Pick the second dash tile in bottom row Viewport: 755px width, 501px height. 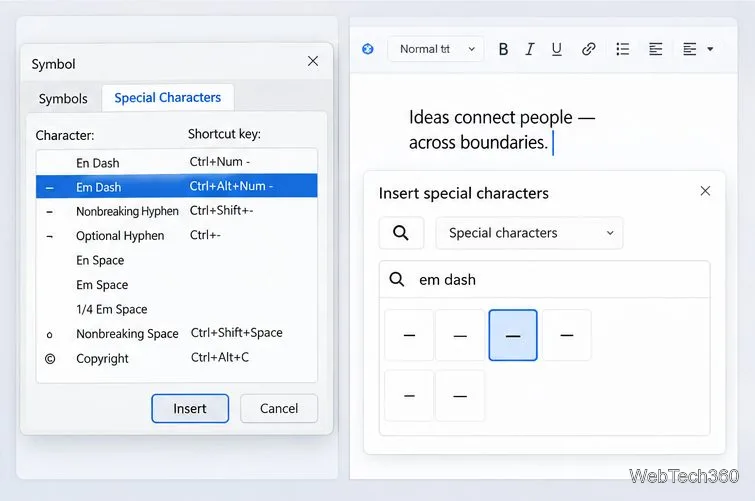click(460, 396)
